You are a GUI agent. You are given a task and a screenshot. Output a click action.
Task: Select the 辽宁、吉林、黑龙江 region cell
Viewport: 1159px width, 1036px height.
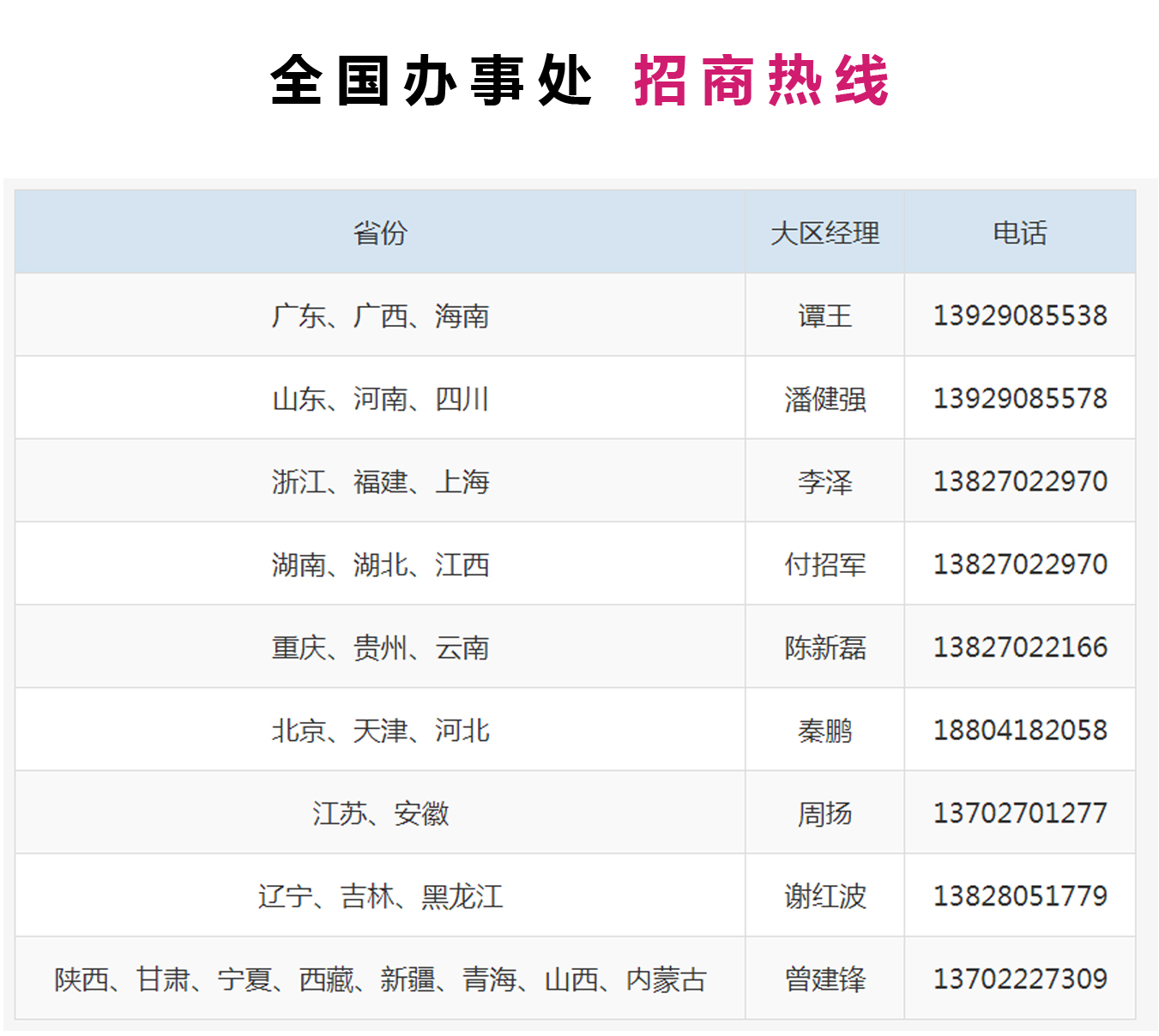click(x=380, y=896)
